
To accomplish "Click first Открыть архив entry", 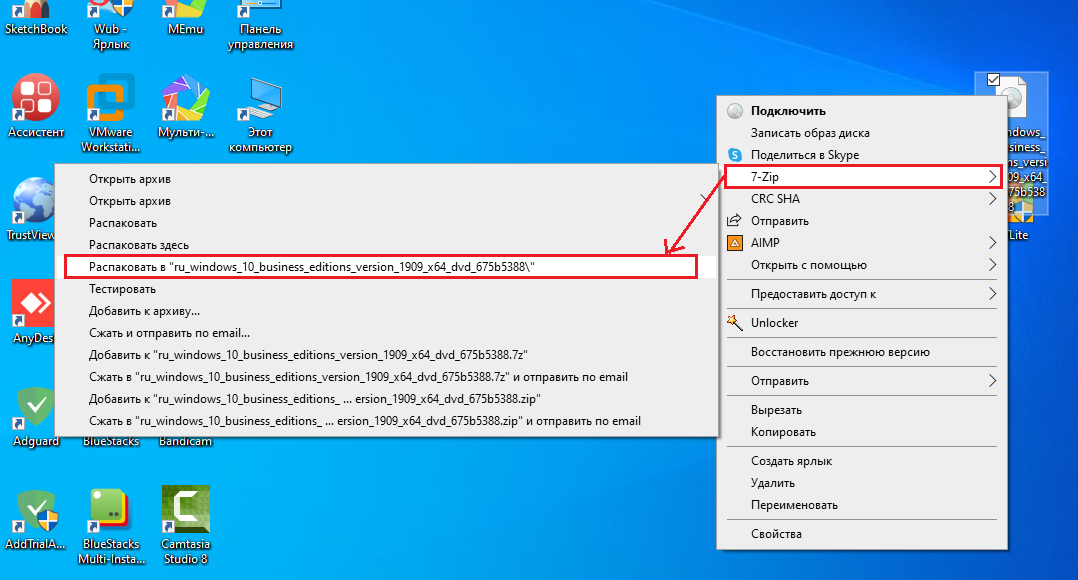I will 386,179.
